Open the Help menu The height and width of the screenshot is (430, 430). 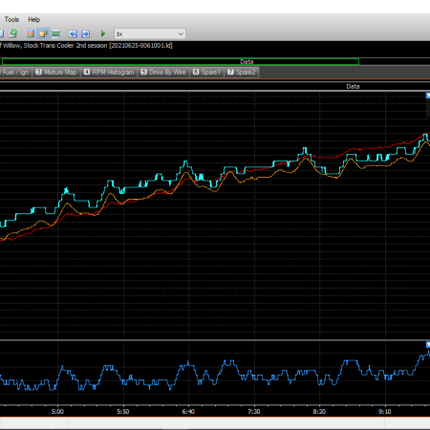coord(34,20)
